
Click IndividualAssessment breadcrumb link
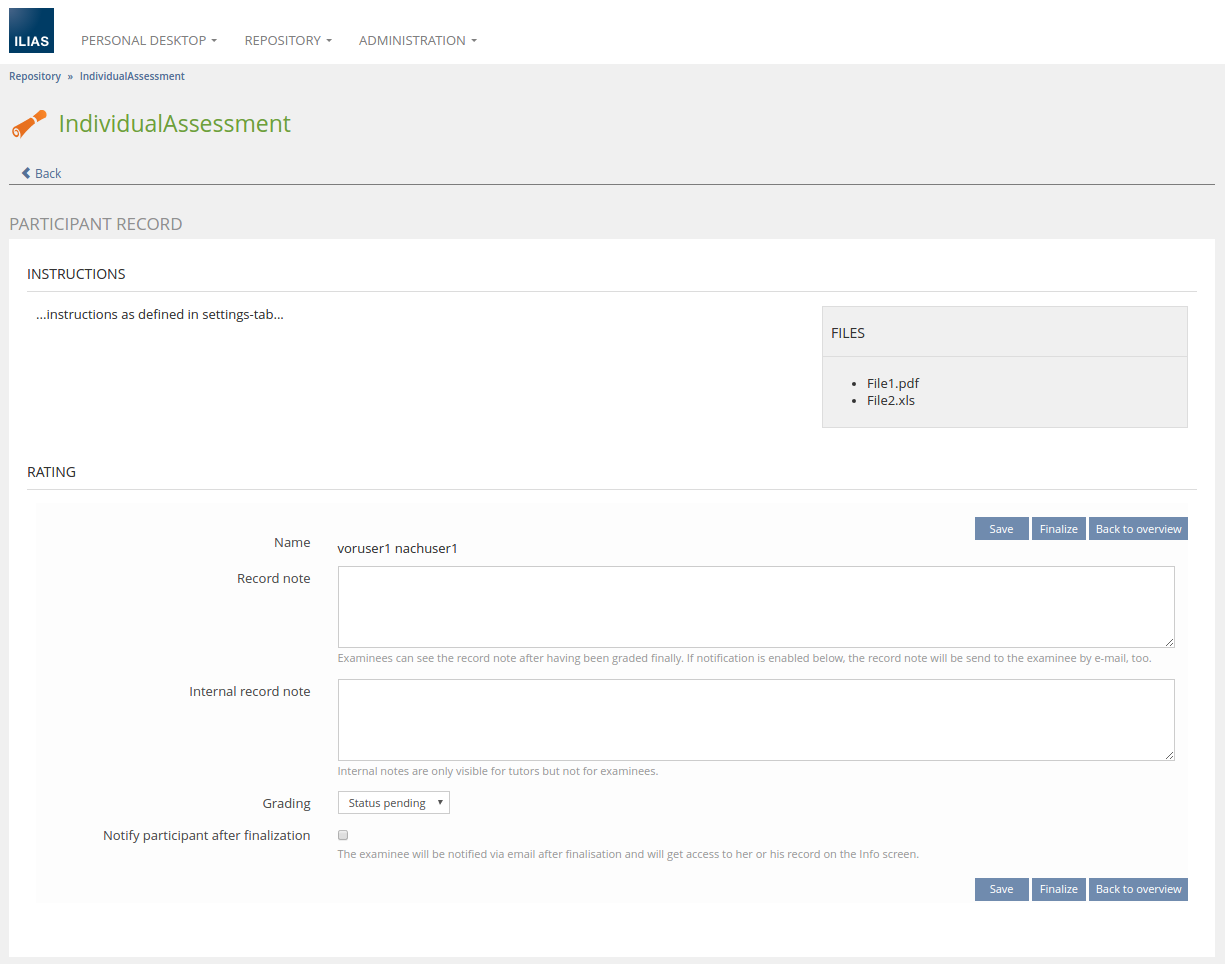point(132,76)
